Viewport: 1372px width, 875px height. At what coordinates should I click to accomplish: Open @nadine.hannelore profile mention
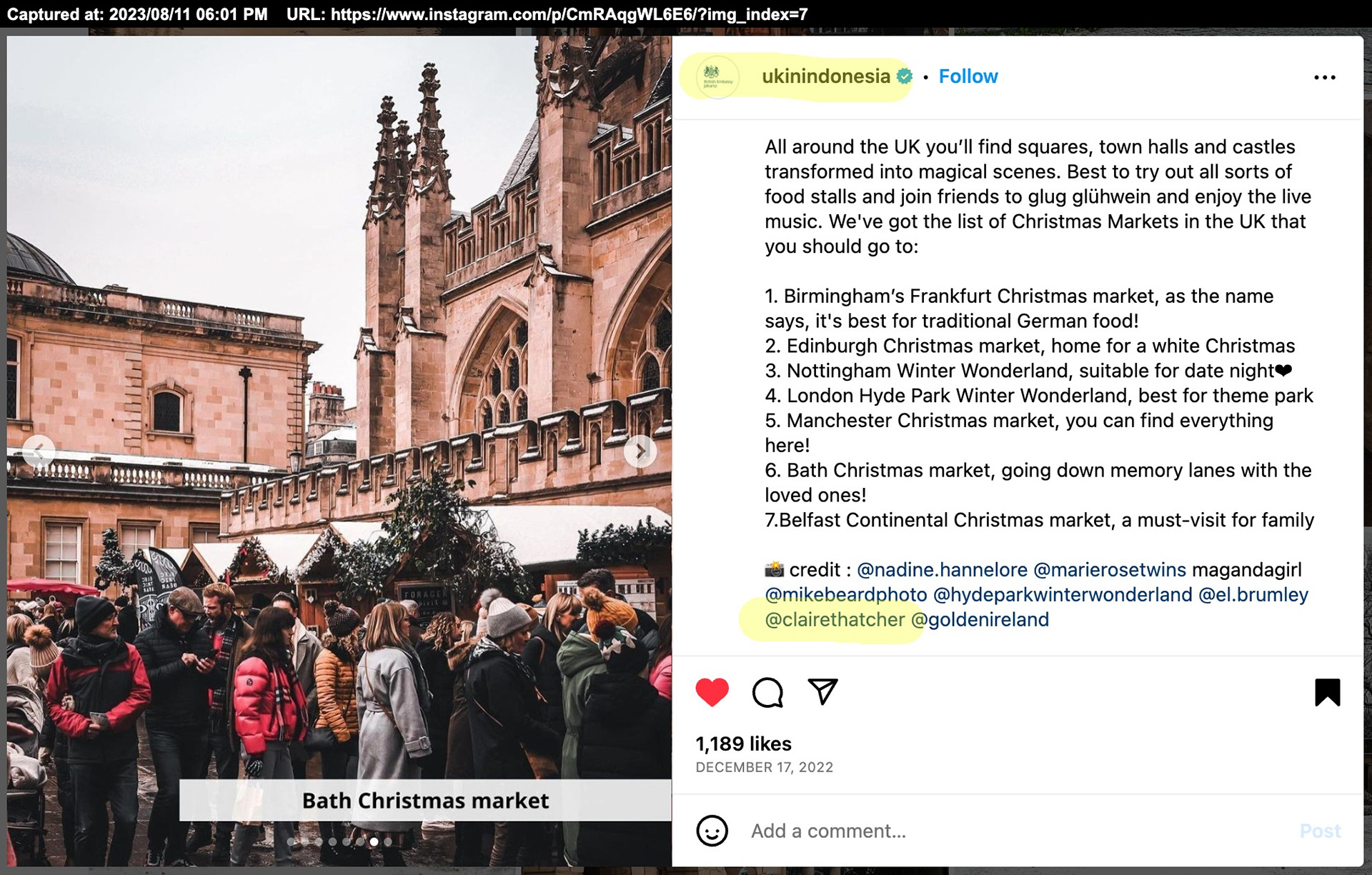click(x=942, y=570)
